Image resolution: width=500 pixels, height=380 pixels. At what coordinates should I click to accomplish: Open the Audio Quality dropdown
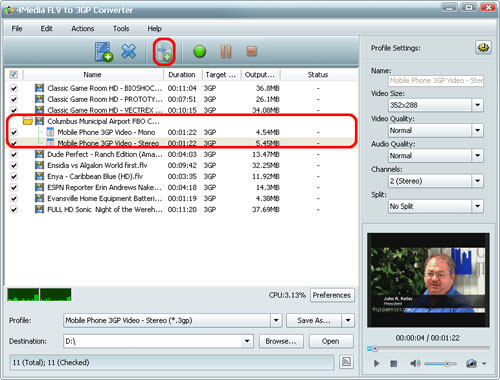pos(477,156)
